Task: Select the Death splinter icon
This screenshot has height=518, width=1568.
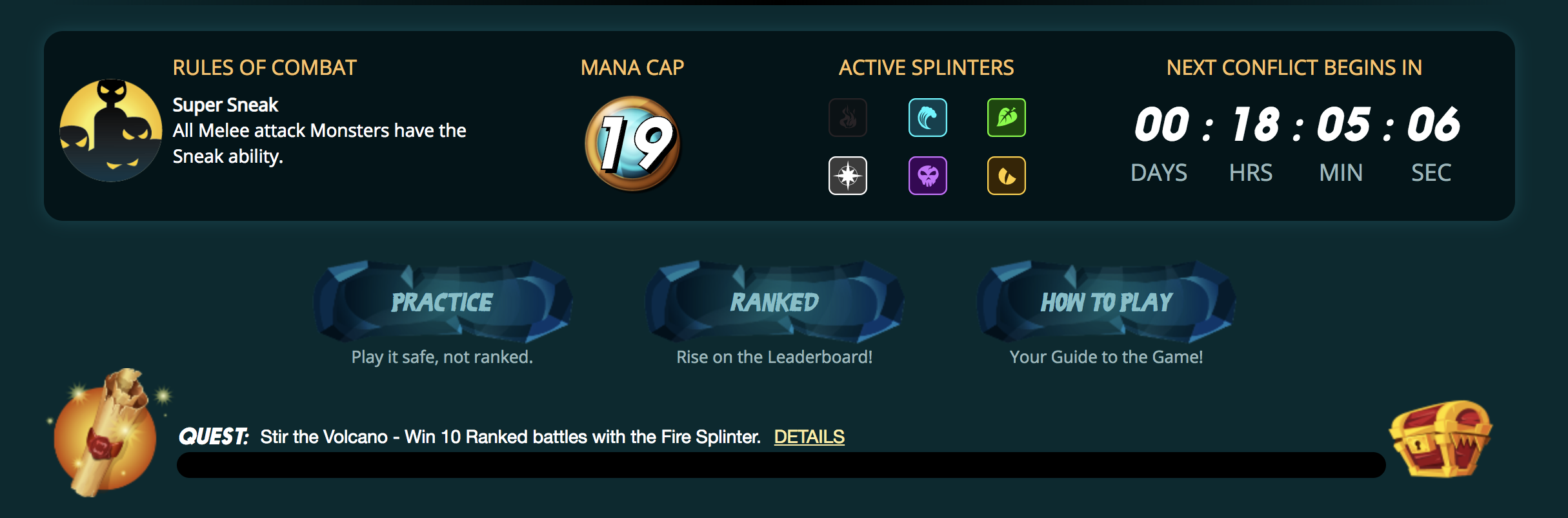Action: click(x=928, y=175)
